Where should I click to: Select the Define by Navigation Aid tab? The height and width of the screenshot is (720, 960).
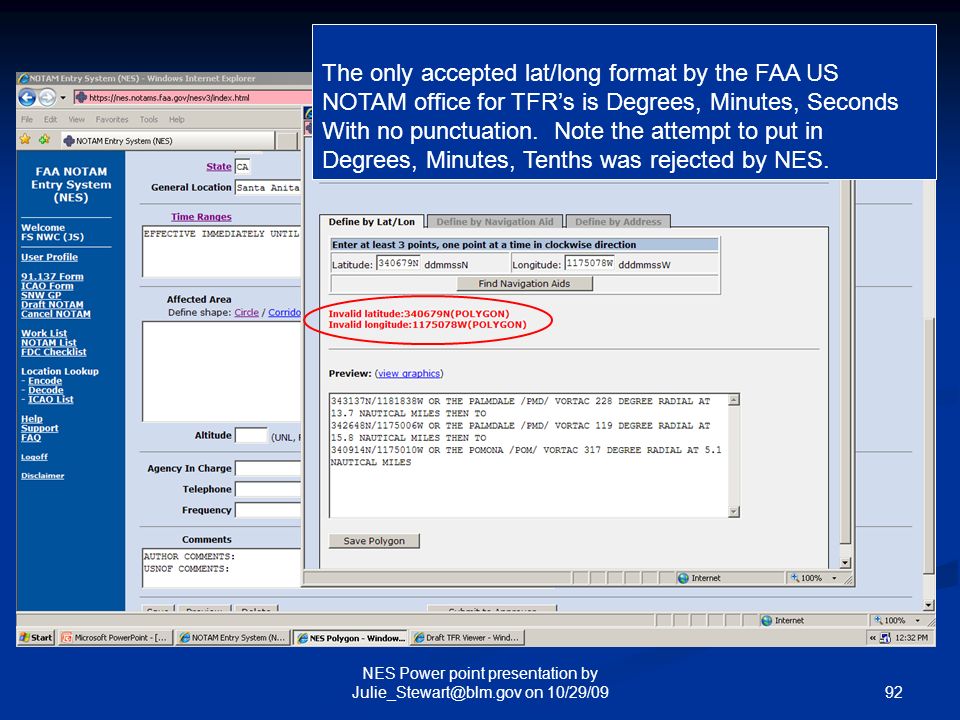[495, 222]
